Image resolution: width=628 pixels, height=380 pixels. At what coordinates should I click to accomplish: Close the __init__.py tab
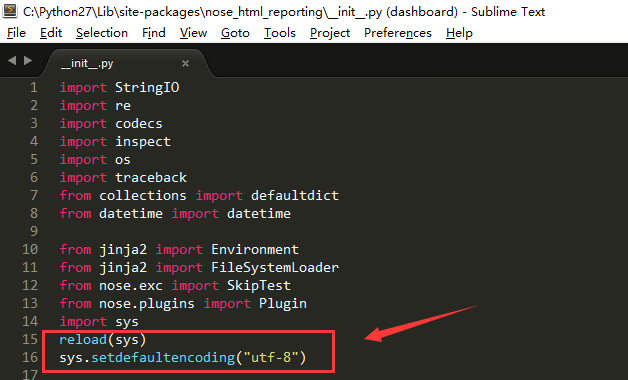[185, 63]
